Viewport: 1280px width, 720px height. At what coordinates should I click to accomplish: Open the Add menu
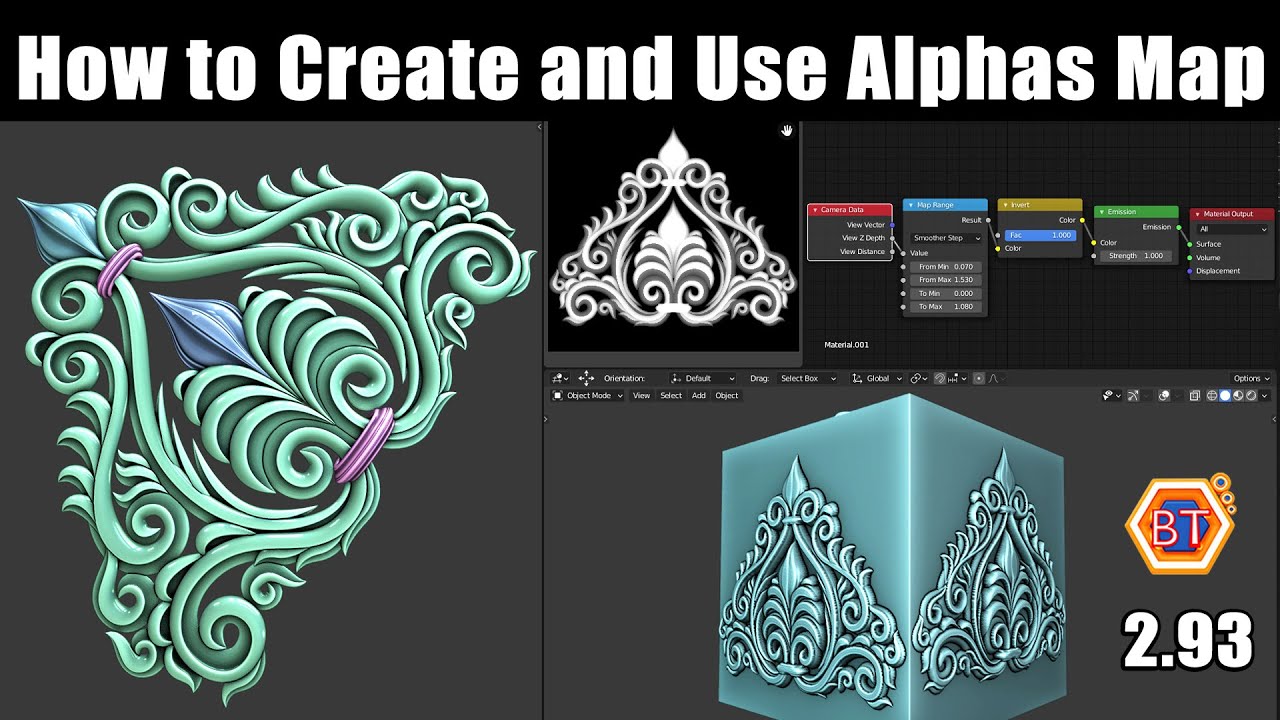pyautogui.click(x=699, y=395)
